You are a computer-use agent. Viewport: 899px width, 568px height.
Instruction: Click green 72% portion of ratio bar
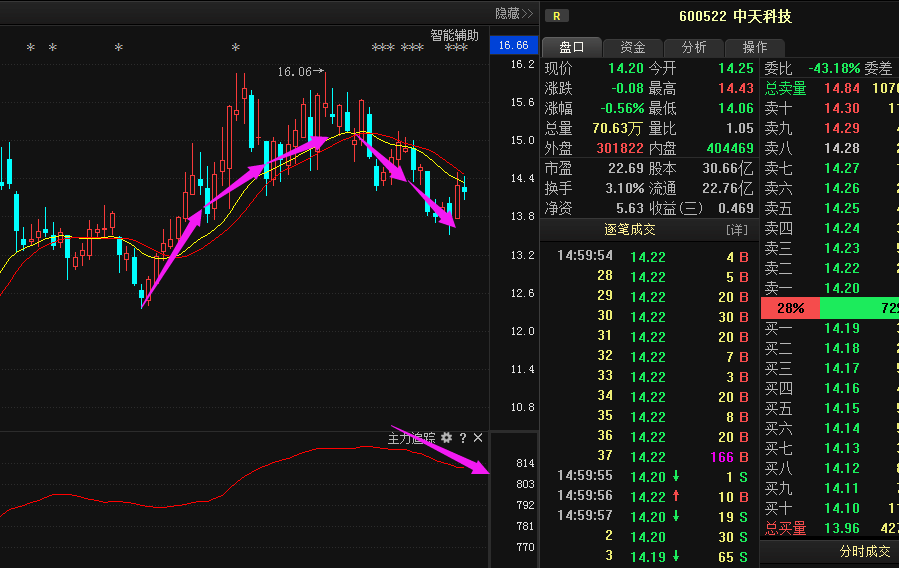click(x=859, y=308)
